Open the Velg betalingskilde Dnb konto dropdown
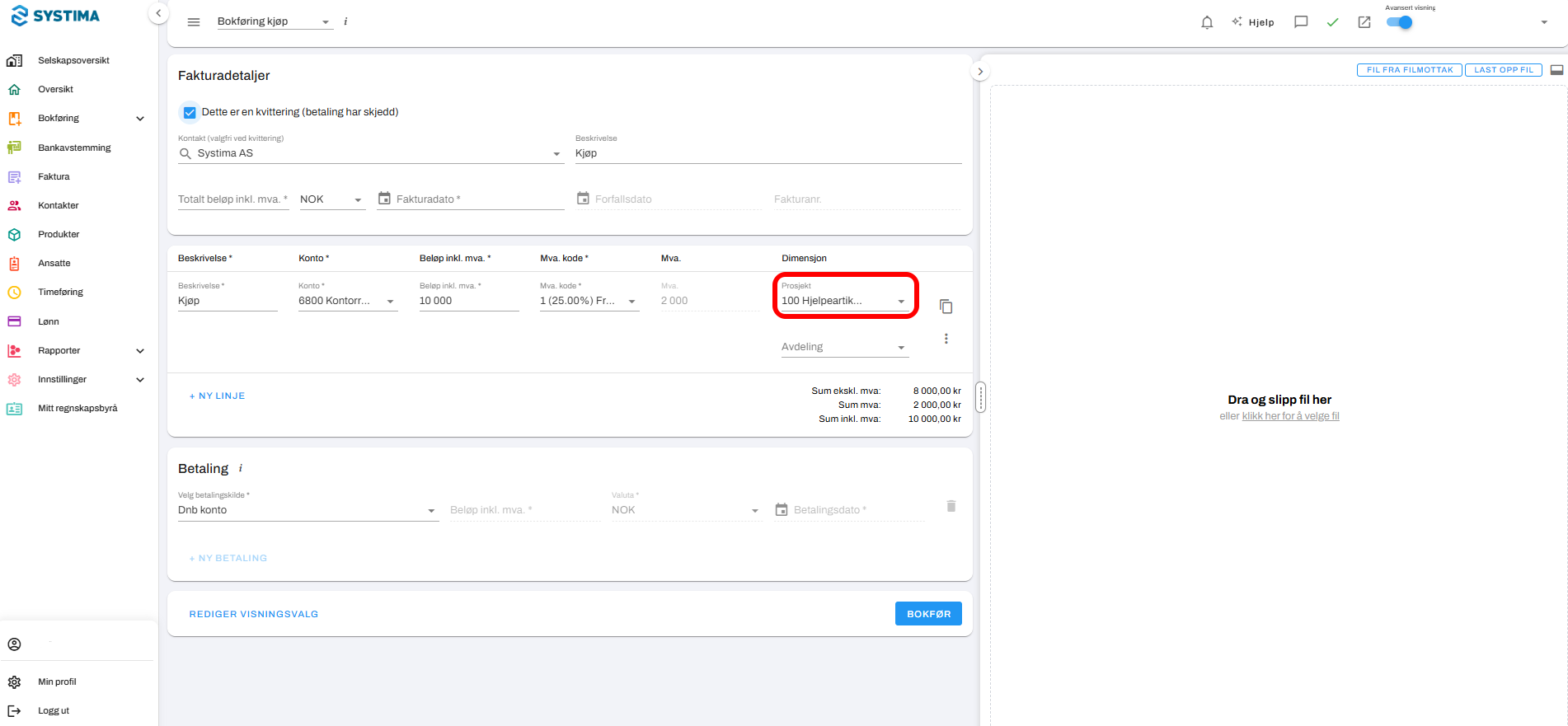The image size is (1568, 726). click(x=308, y=510)
